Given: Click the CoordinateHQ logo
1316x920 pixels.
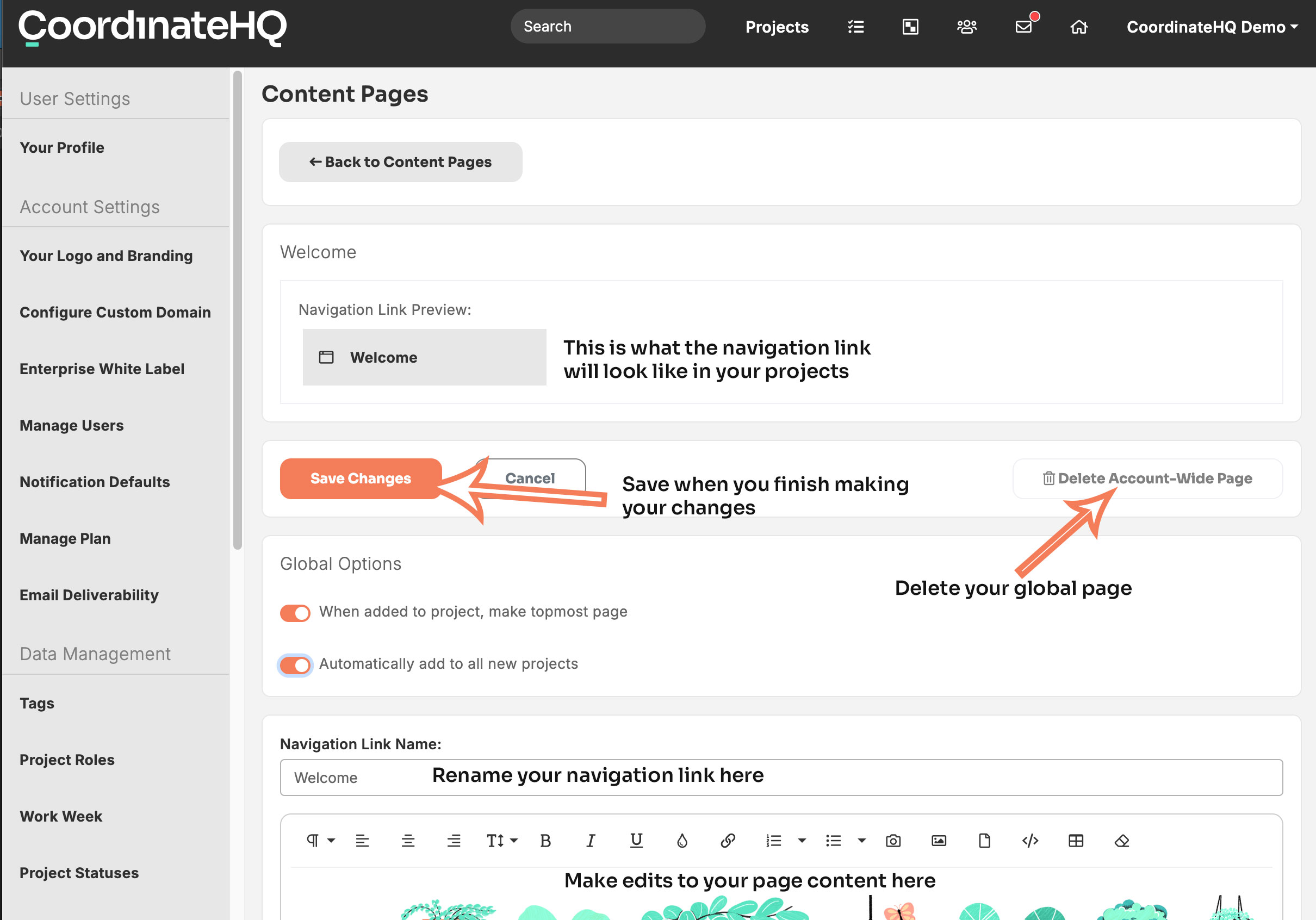Looking at the screenshot, I should pyautogui.click(x=152, y=28).
